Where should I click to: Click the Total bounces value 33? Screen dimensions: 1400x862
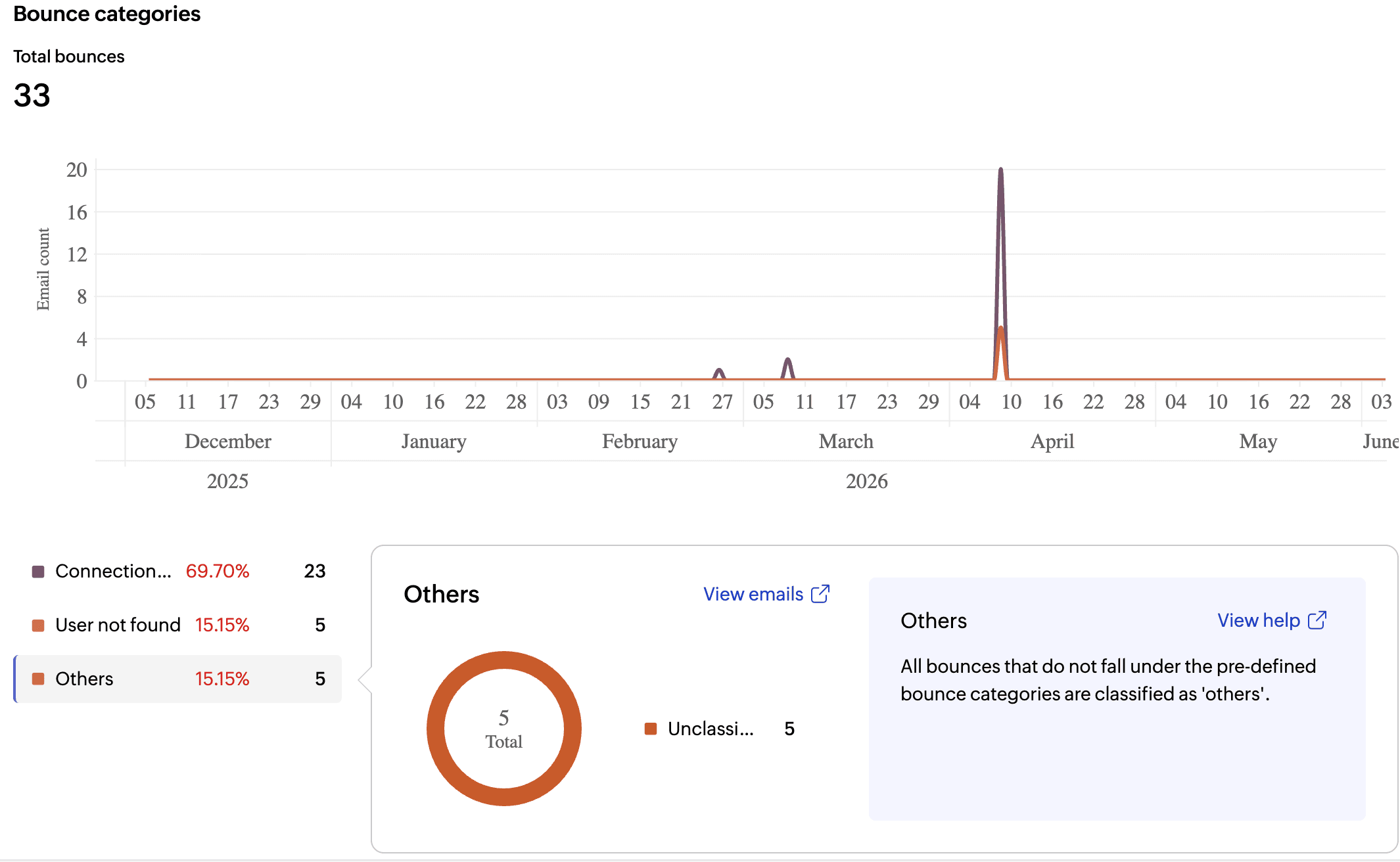tap(32, 96)
